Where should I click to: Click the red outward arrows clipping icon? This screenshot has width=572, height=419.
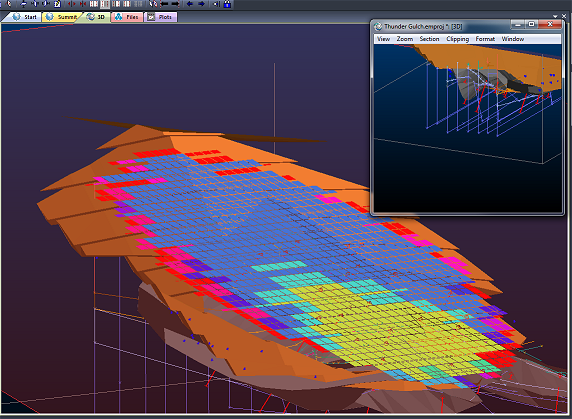coord(72,4)
